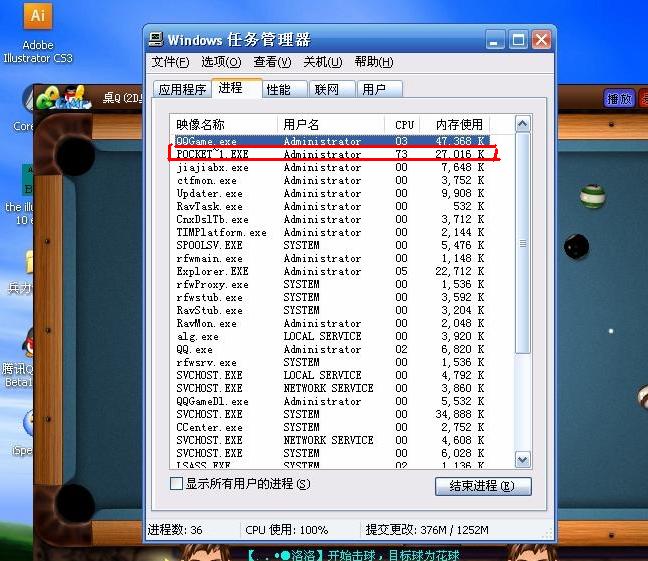Select the RavStub.exe process row
Image resolution: width=648 pixels, height=561 pixels.
tap(330, 310)
